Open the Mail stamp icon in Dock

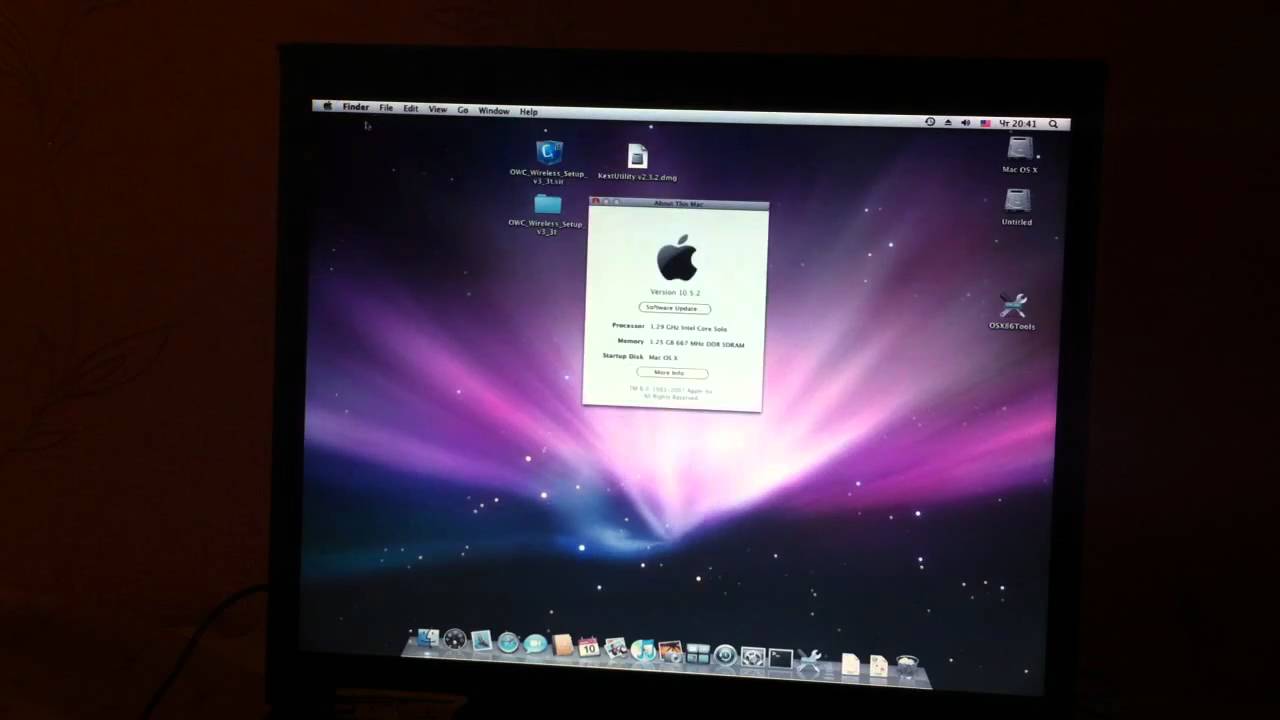pos(481,640)
